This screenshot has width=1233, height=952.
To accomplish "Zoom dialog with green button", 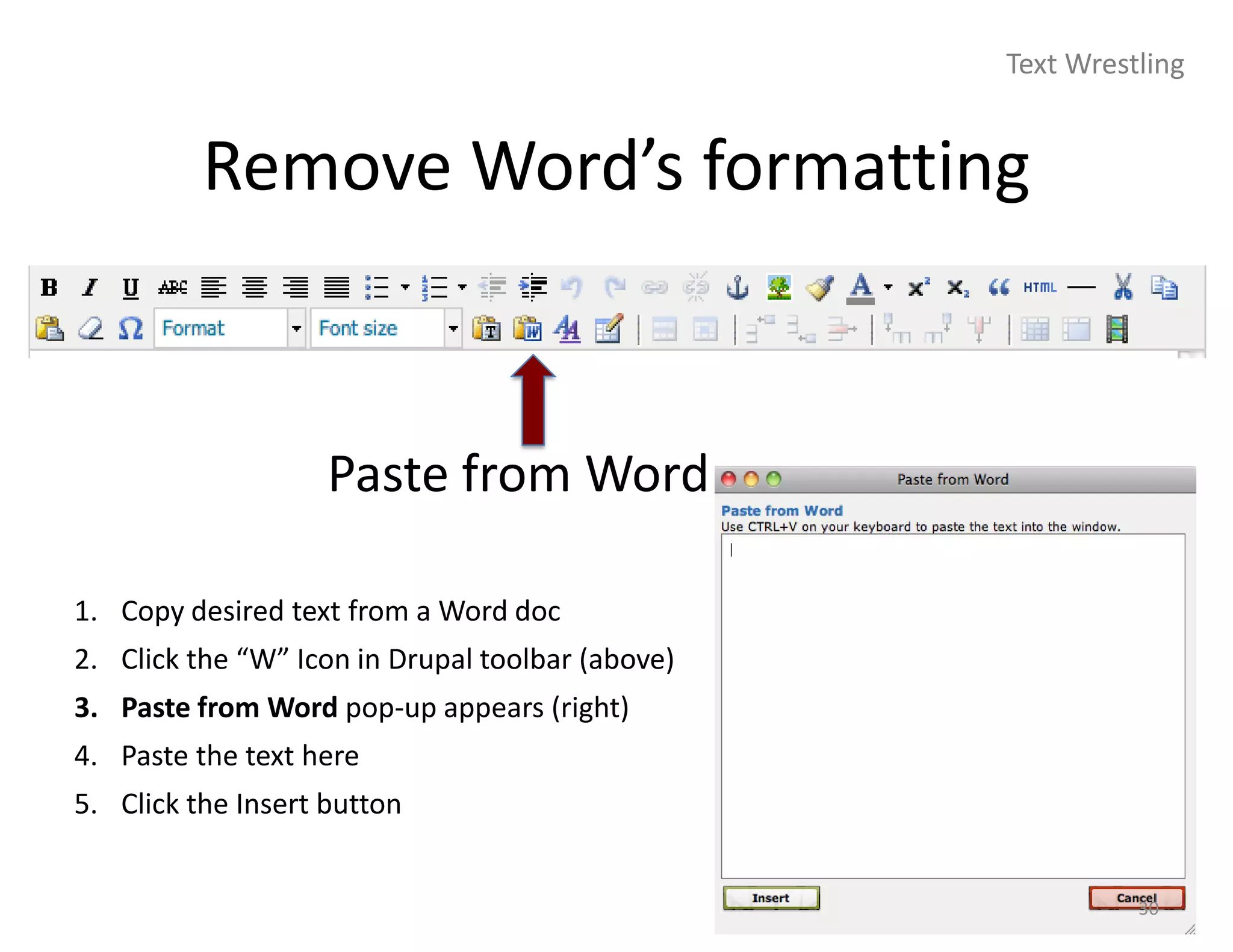I will 774,479.
